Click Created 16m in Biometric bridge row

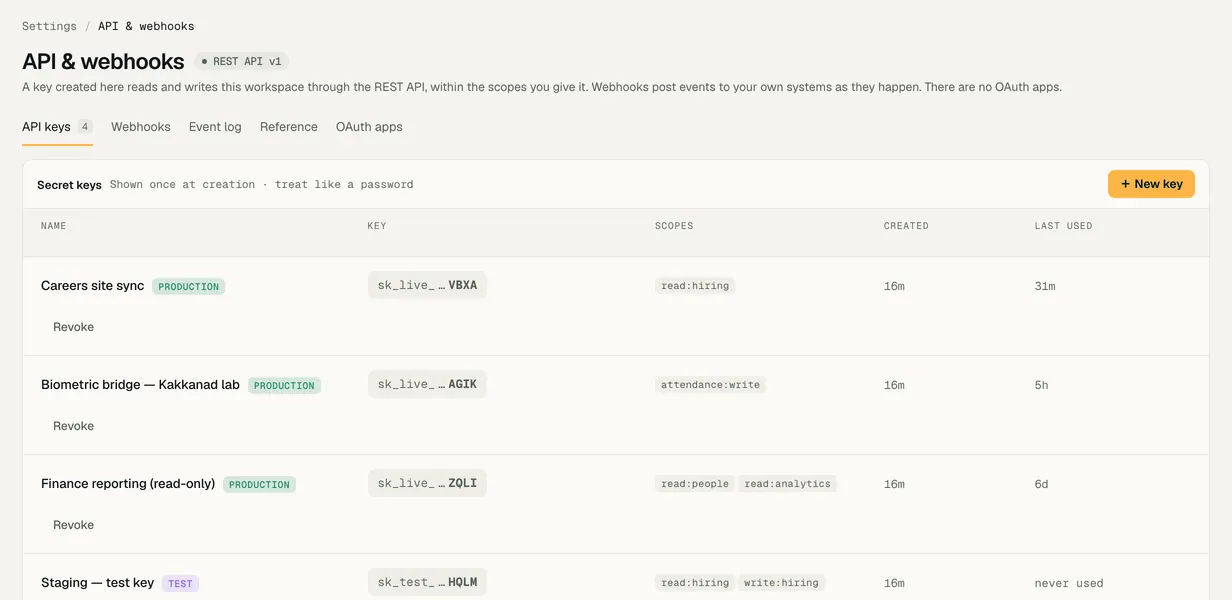[894, 385]
